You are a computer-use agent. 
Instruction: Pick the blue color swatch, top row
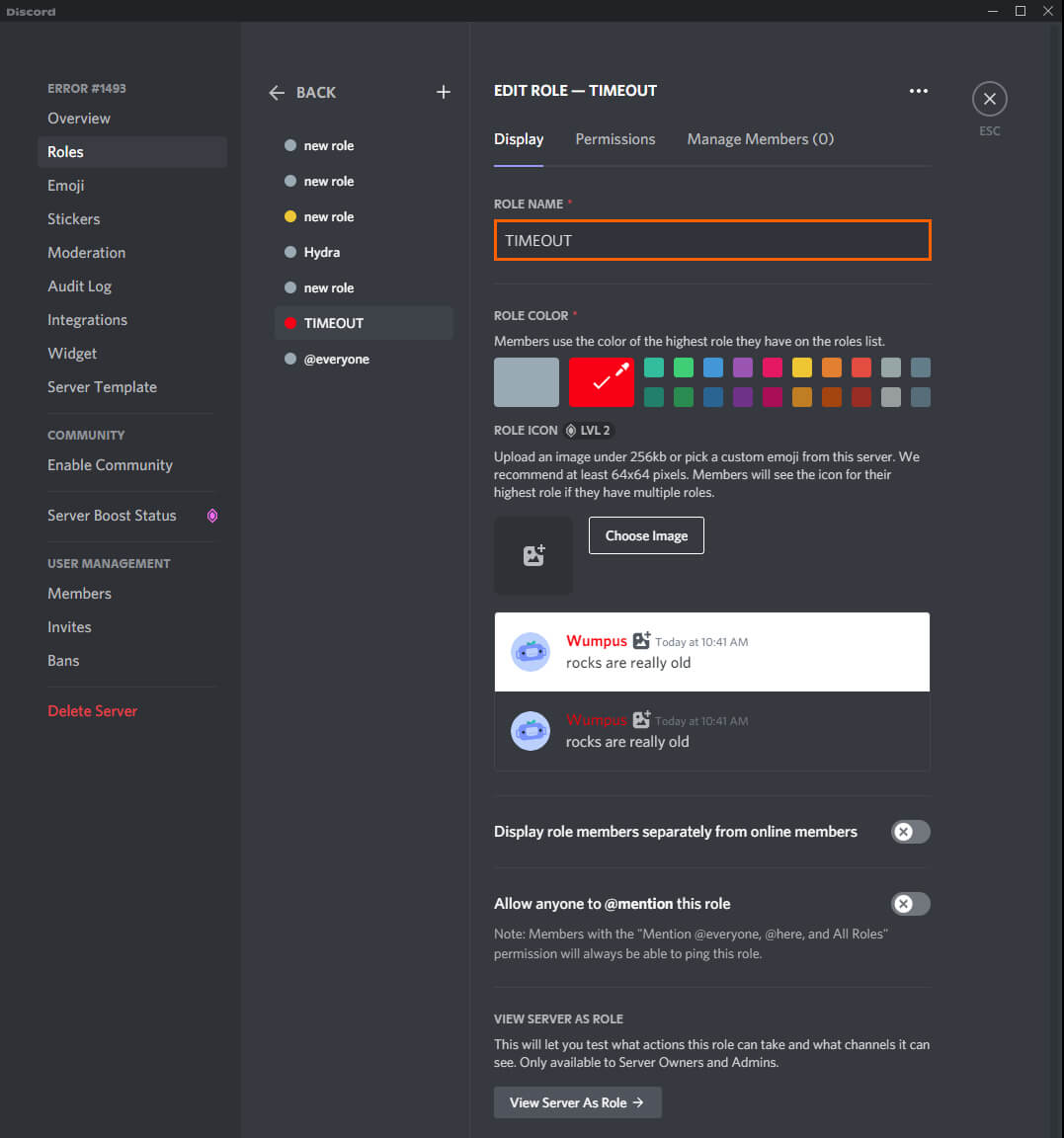[713, 367]
